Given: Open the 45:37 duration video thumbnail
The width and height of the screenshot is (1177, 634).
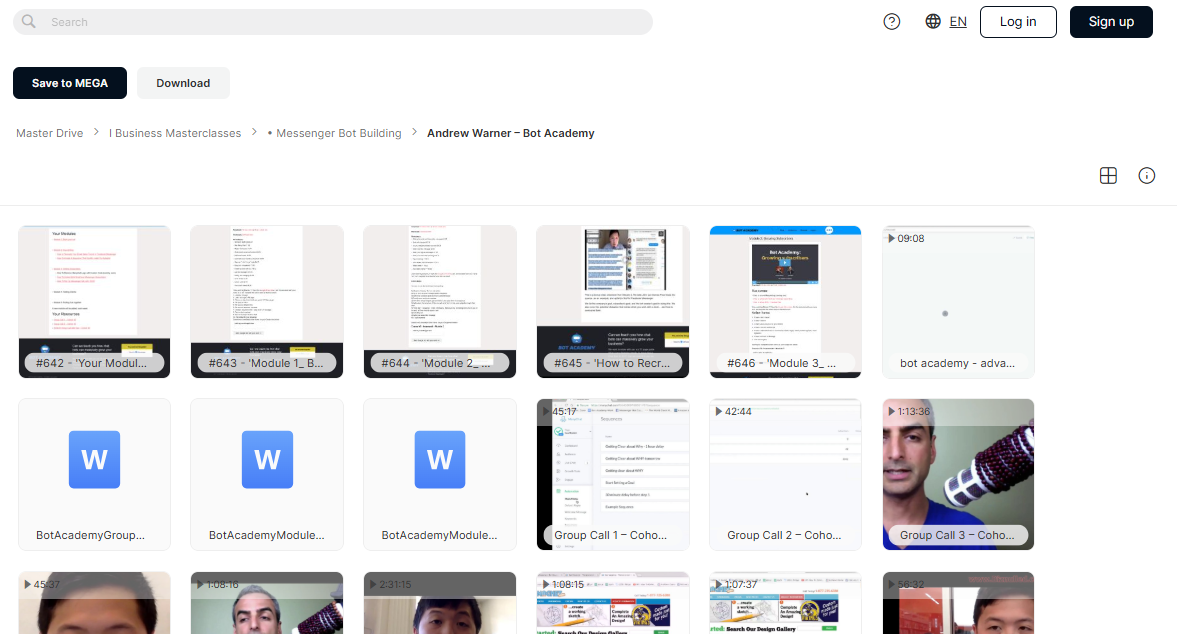Looking at the screenshot, I should [x=95, y=603].
